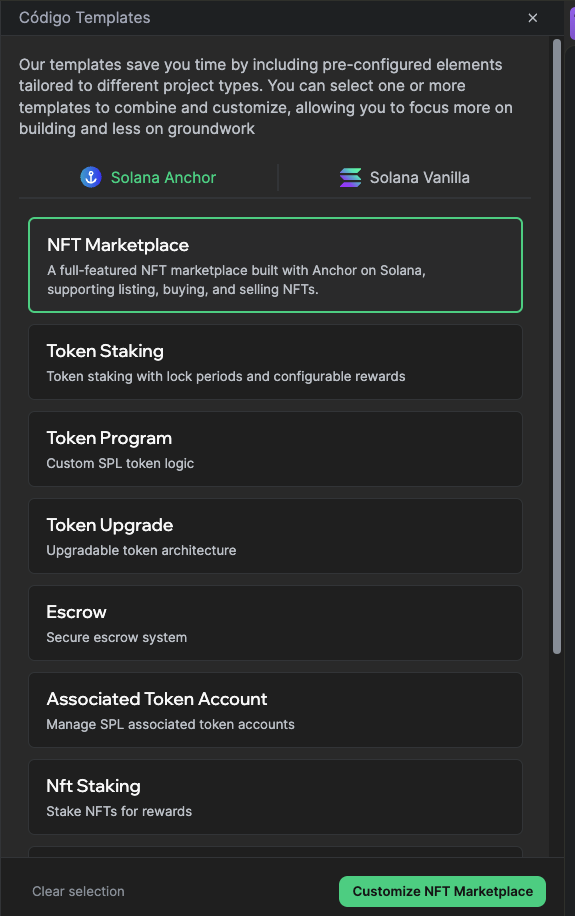Select the Escrow template card
Viewport: 575px width, 916px height.
pyautogui.click(x=275, y=623)
